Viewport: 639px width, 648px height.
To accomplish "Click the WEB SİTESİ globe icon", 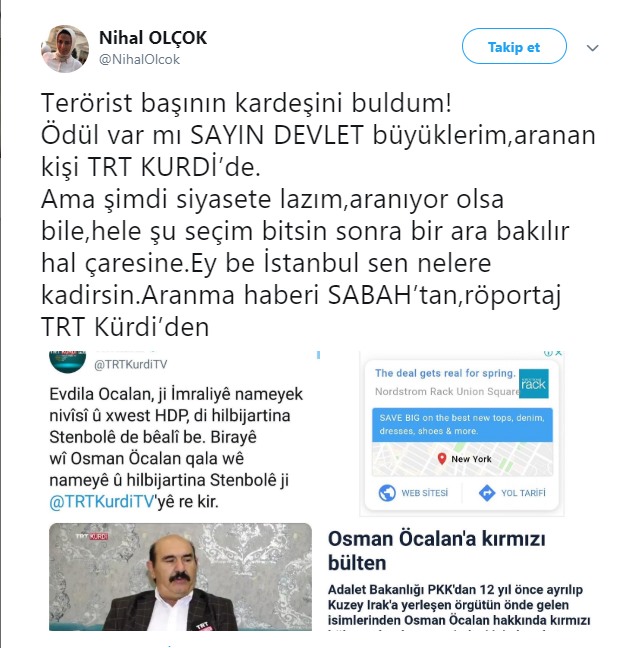I will pyautogui.click(x=387, y=493).
